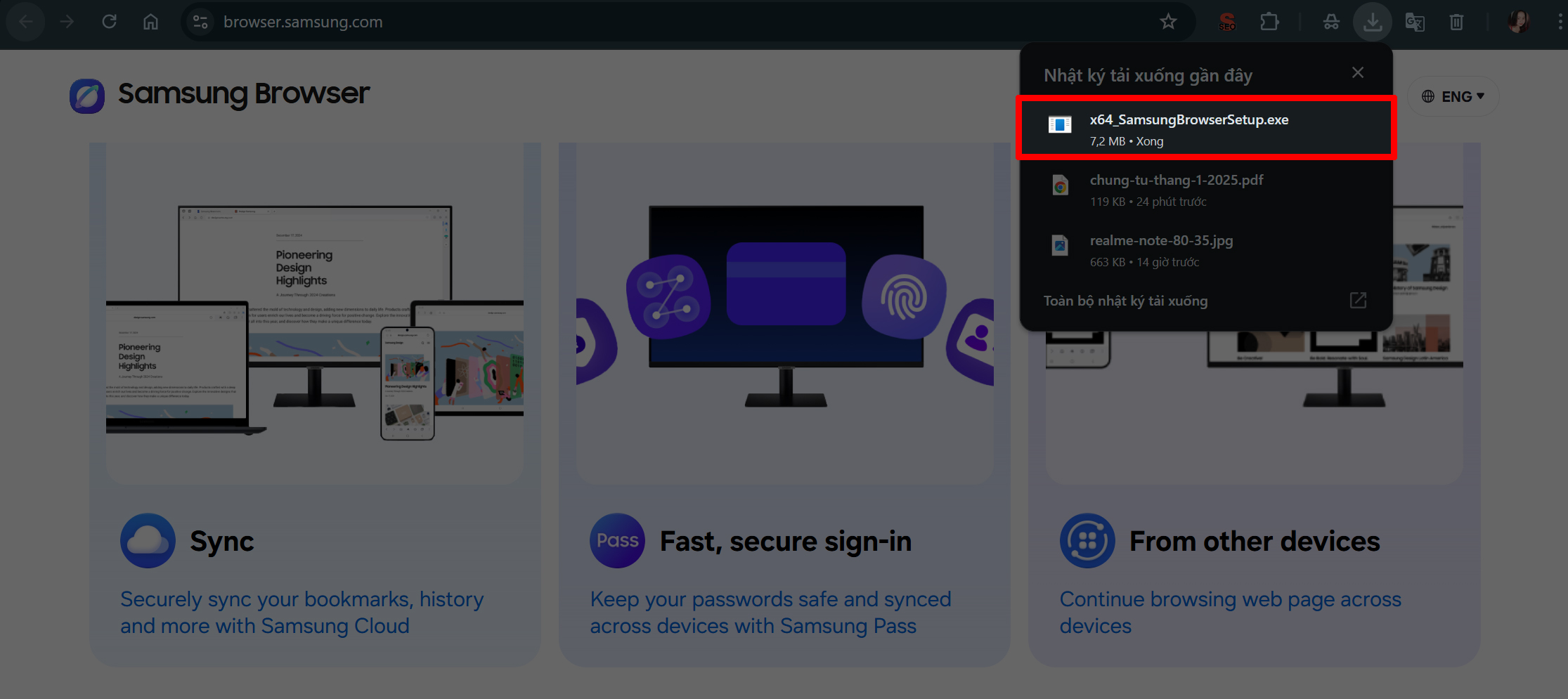The image size is (1568, 699).
Task: Toggle back navigation arrow
Action: pos(25,22)
